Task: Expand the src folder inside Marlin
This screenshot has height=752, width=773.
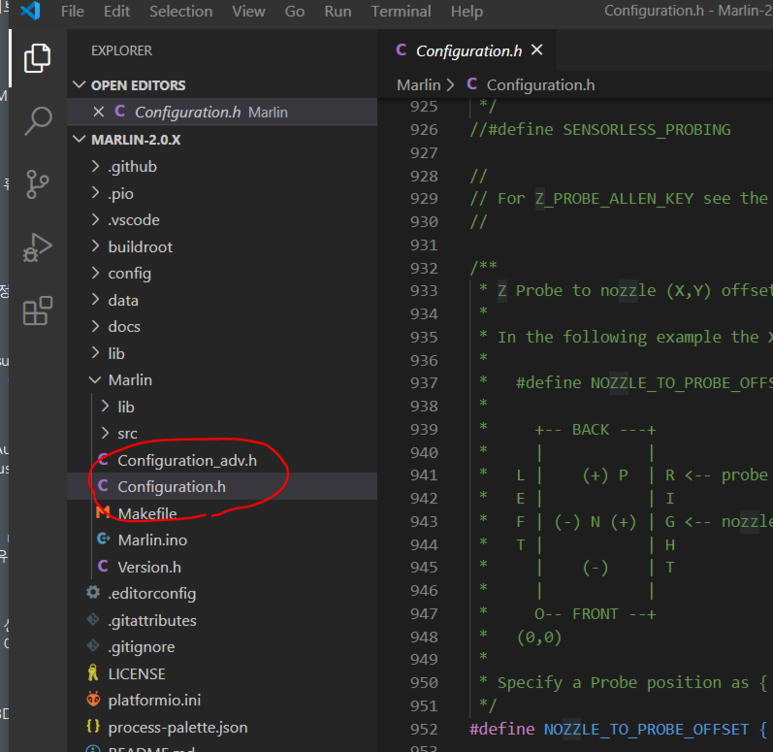Action: click(105, 432)
